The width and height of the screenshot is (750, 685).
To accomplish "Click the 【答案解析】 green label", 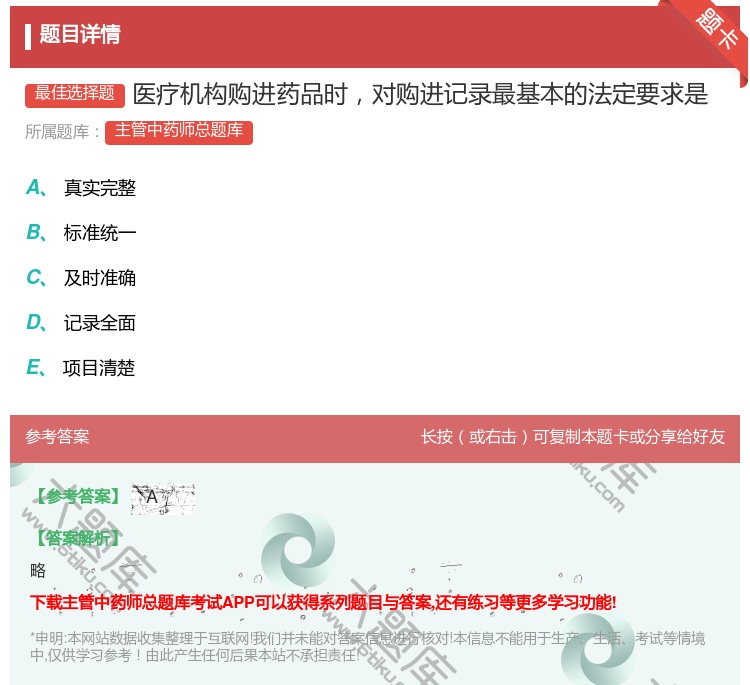I will (x=76, y=538).
